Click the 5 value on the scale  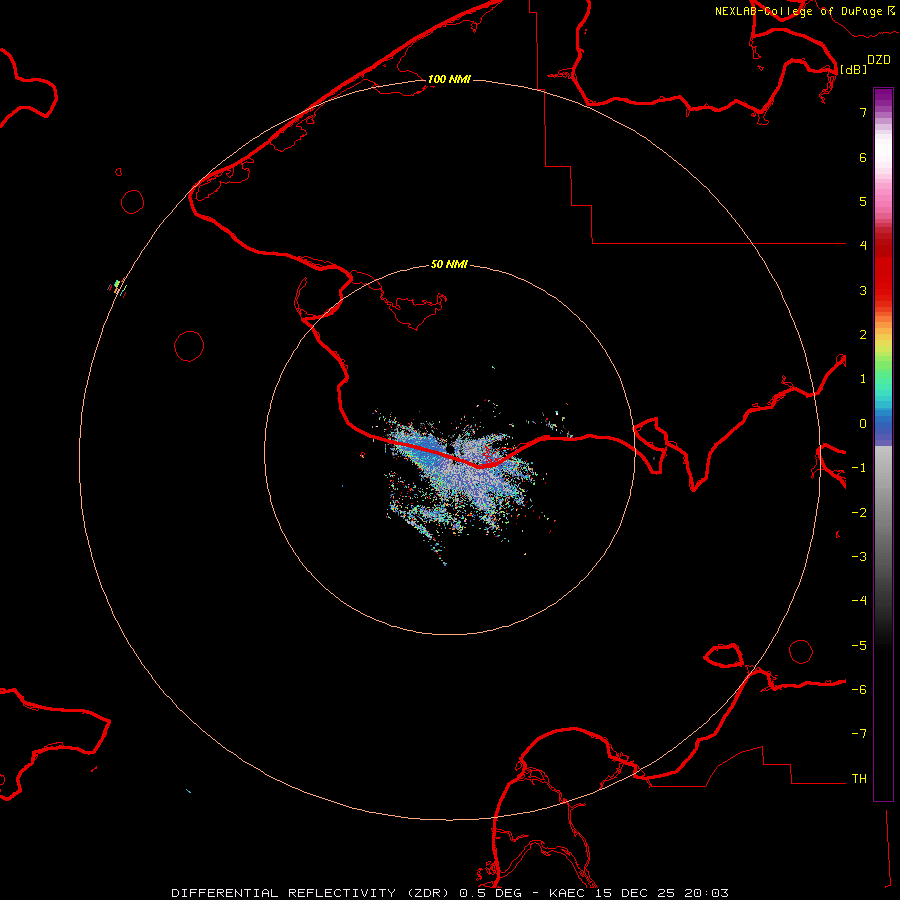[x=863, y=201]
